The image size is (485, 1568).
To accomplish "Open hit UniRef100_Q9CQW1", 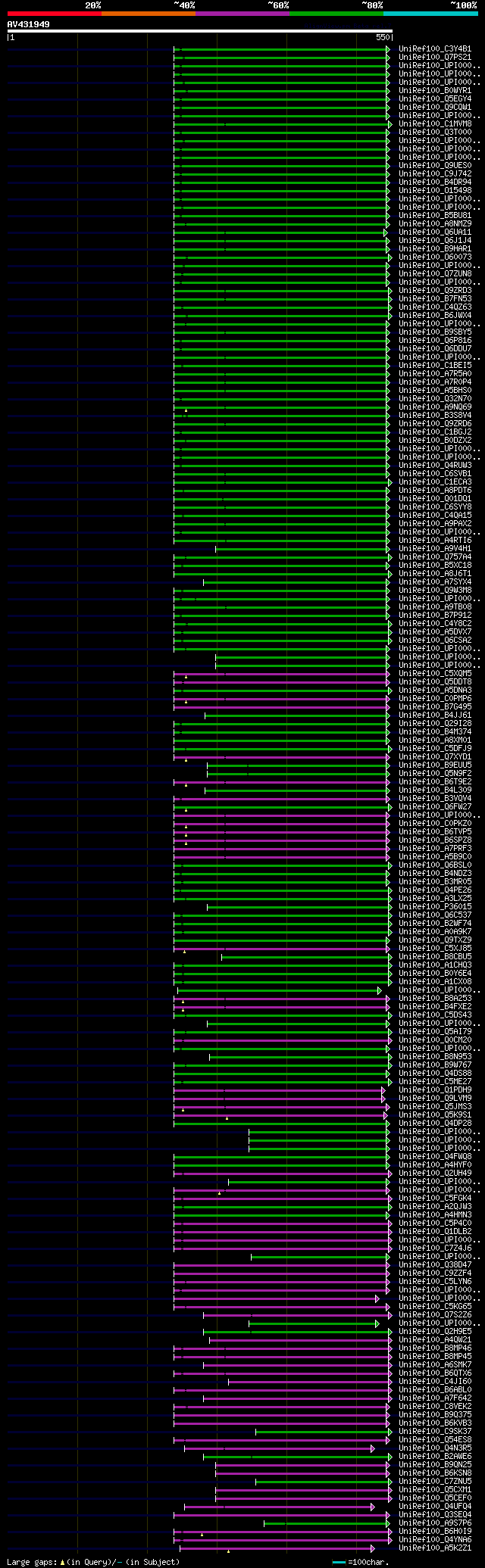I will pyautogui.click(x=435, y=108).
